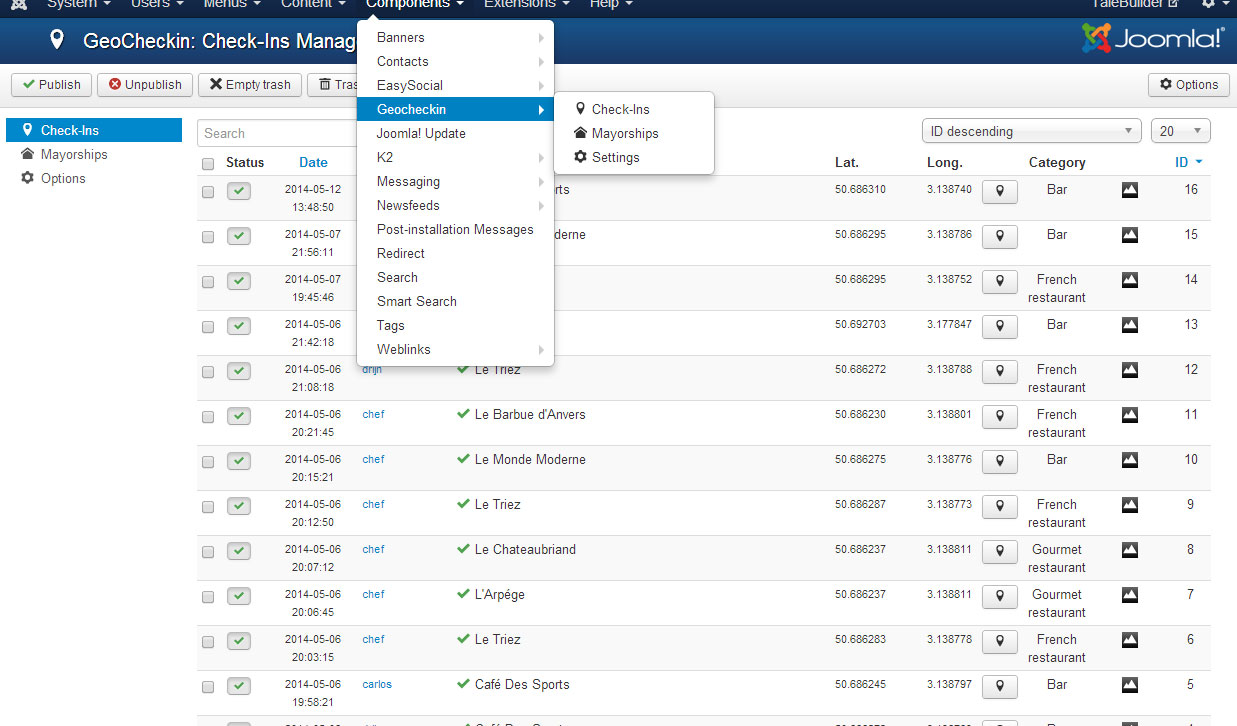The width and height of the screenshot is (1237, 726).
Task: Check the select-all checkbox in table header
Action: (x=208, y=164)
